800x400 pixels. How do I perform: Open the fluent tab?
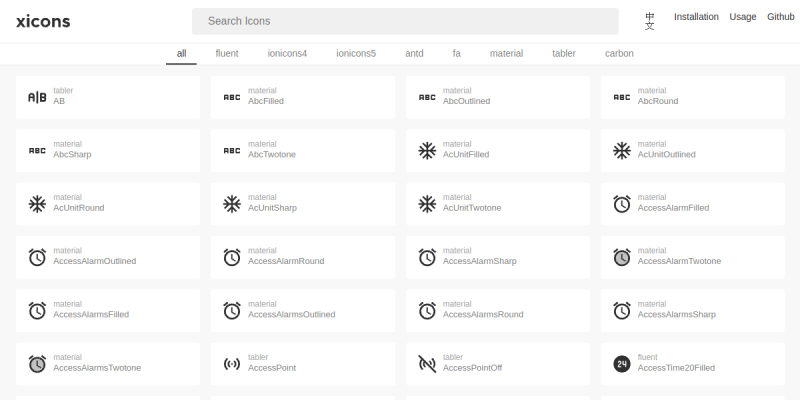227,53
